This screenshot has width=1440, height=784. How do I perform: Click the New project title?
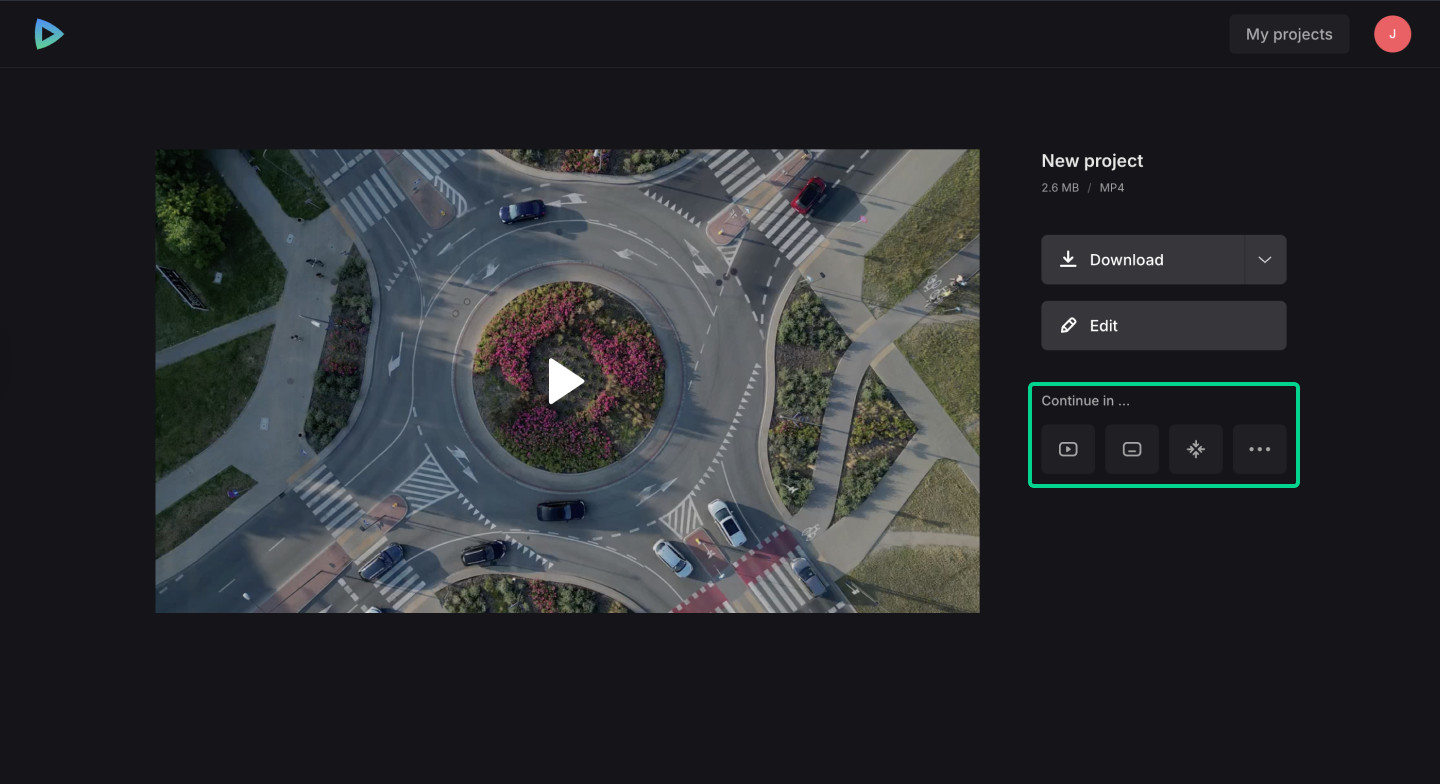point(1092,161)
